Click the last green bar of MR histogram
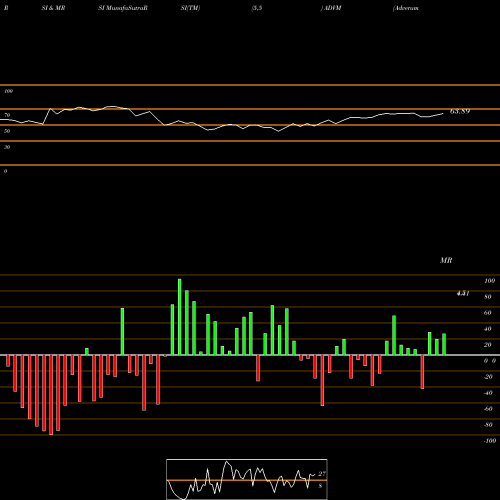Screen dimensions: 500x500 pyautogui.click(x=444, y=344)
